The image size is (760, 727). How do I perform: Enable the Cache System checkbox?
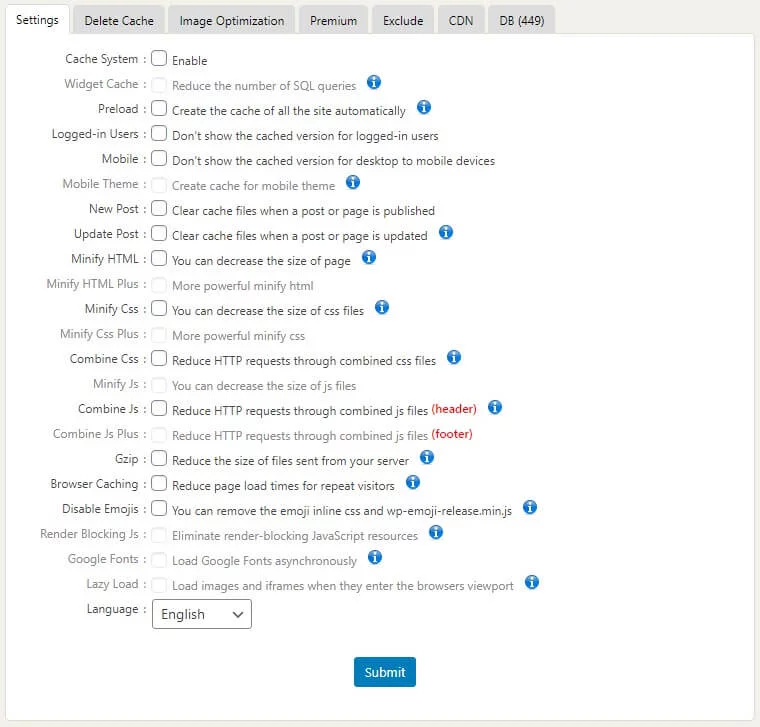tap(159, 59)
